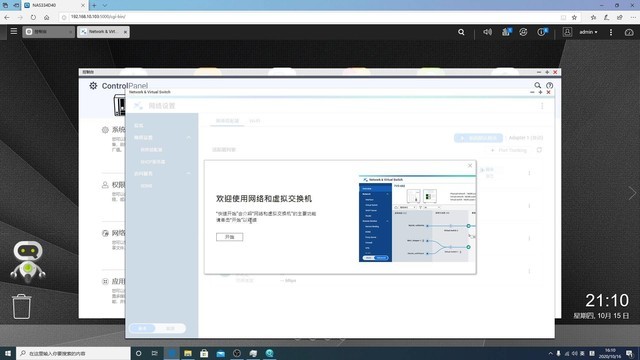Open the dashboard gauge icon
This screenshot has width=640, height=360.
point(629,32)
